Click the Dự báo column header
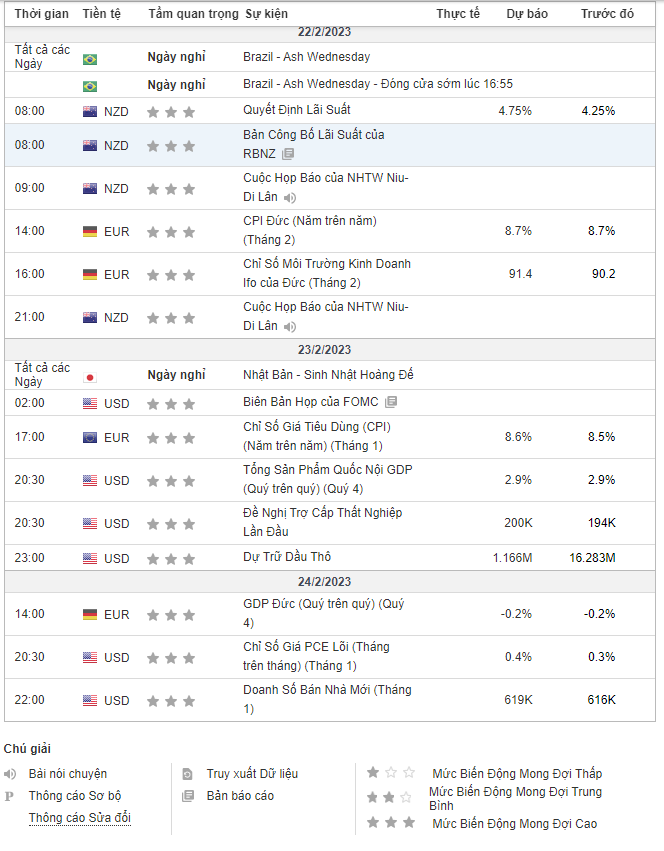The height and width of the screenshot is (851, 664). click(527, 14)
